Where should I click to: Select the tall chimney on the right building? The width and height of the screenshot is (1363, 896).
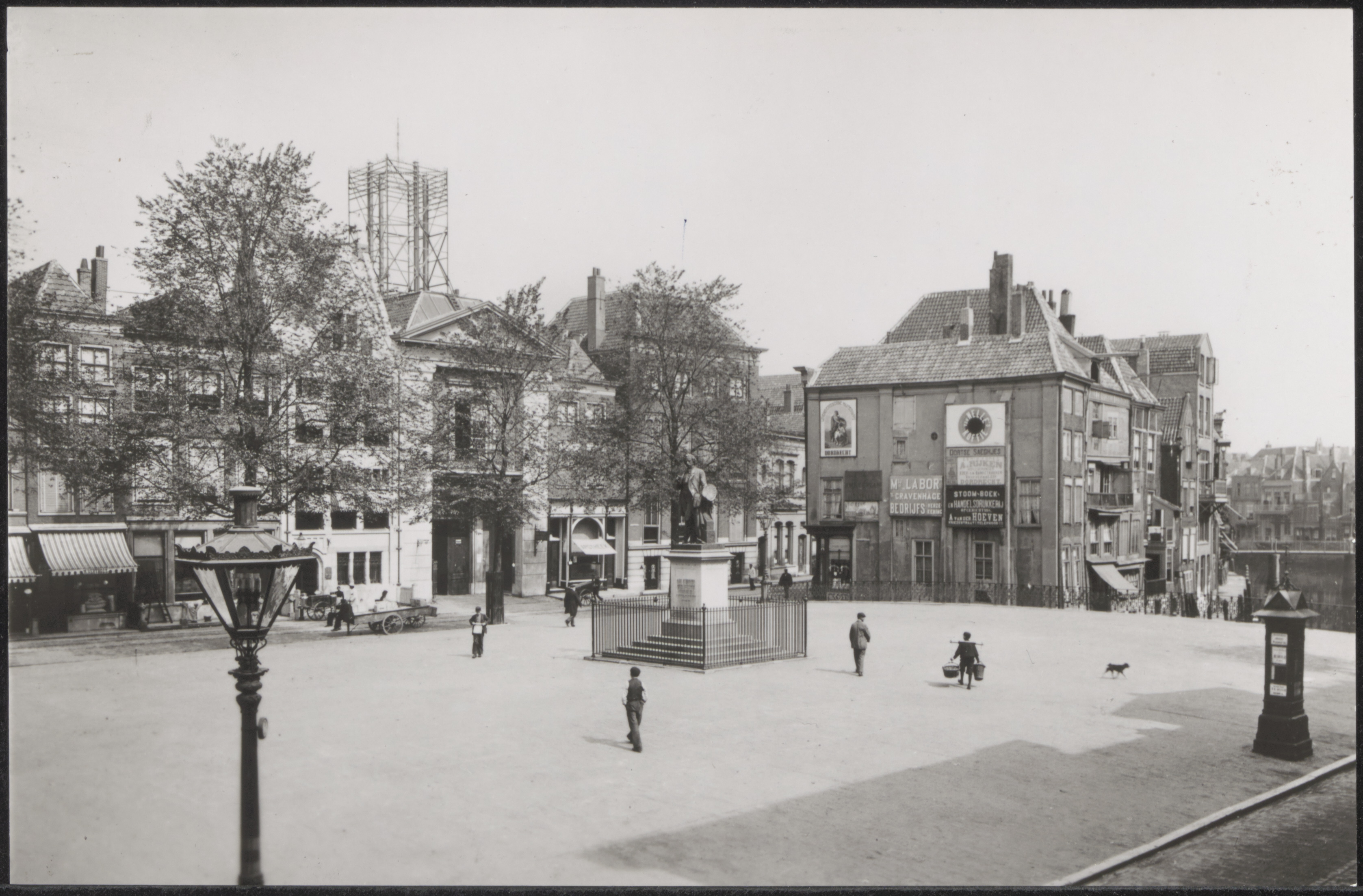coord(1001,293)
